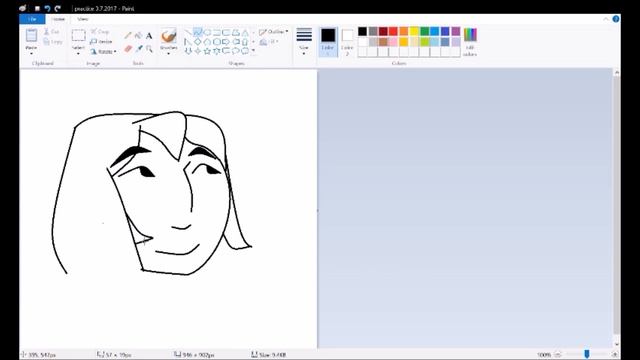Open the shape Outline dropdown
The height and width of the screenshot is (360, 640).
click(x=273, y=32)
